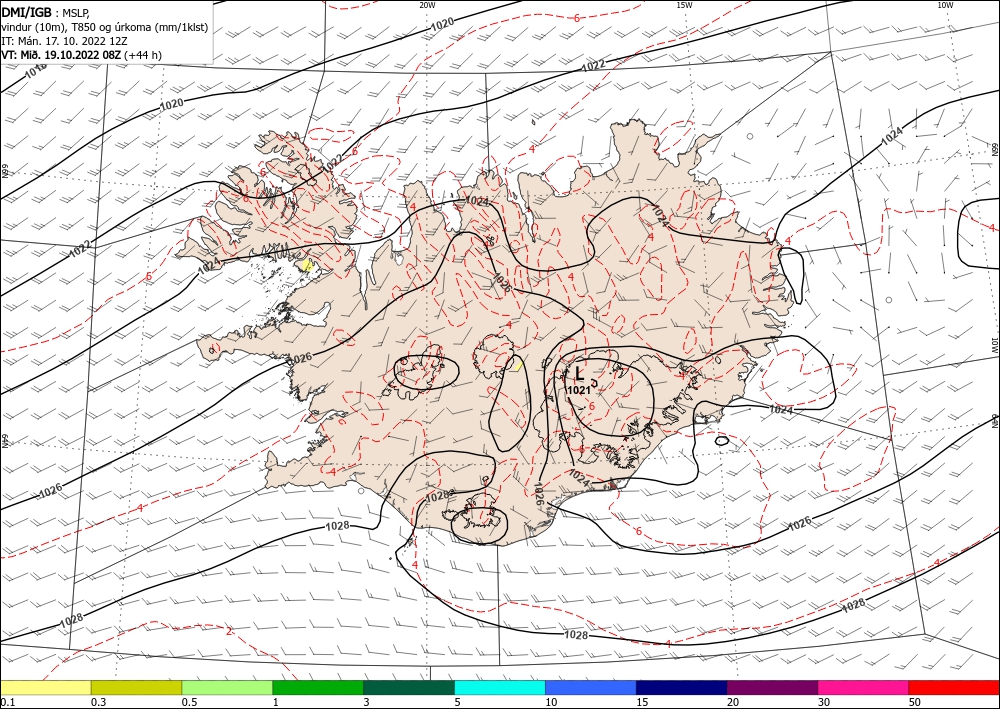The height and width of the screenshot is (709, 1000).
Task: Click the red 50+ legend swatch
Action: click(954, 687)
